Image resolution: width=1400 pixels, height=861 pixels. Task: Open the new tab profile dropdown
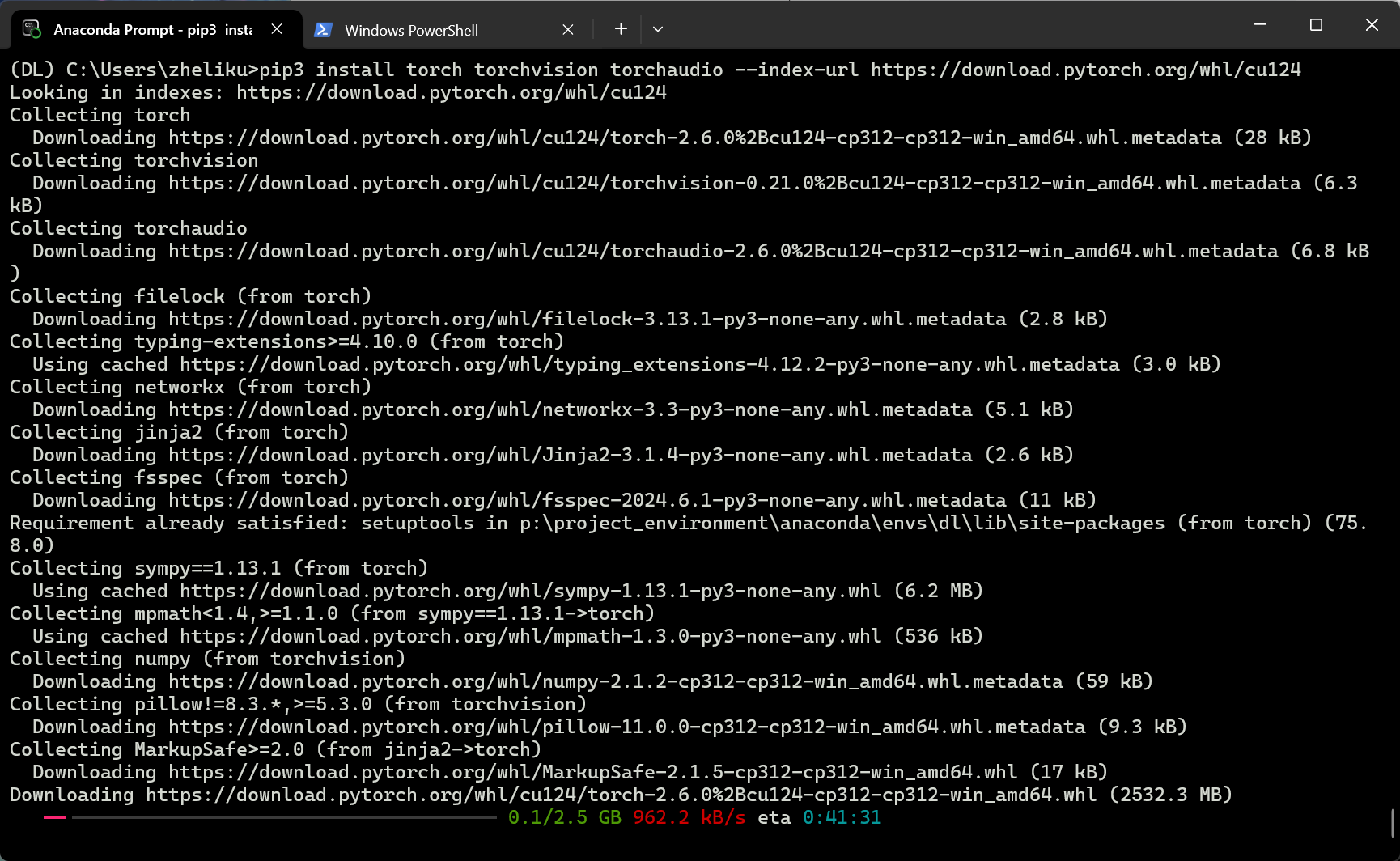[658, 29]
